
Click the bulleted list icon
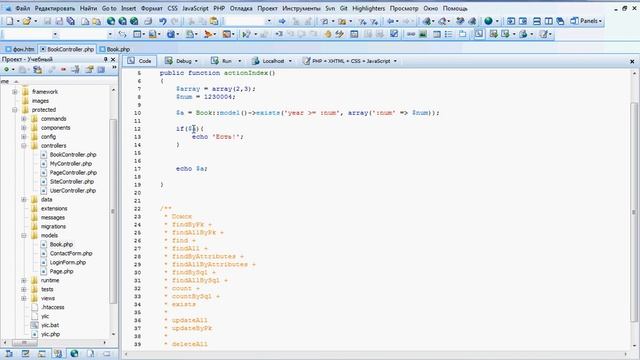(x=449, y=34)
